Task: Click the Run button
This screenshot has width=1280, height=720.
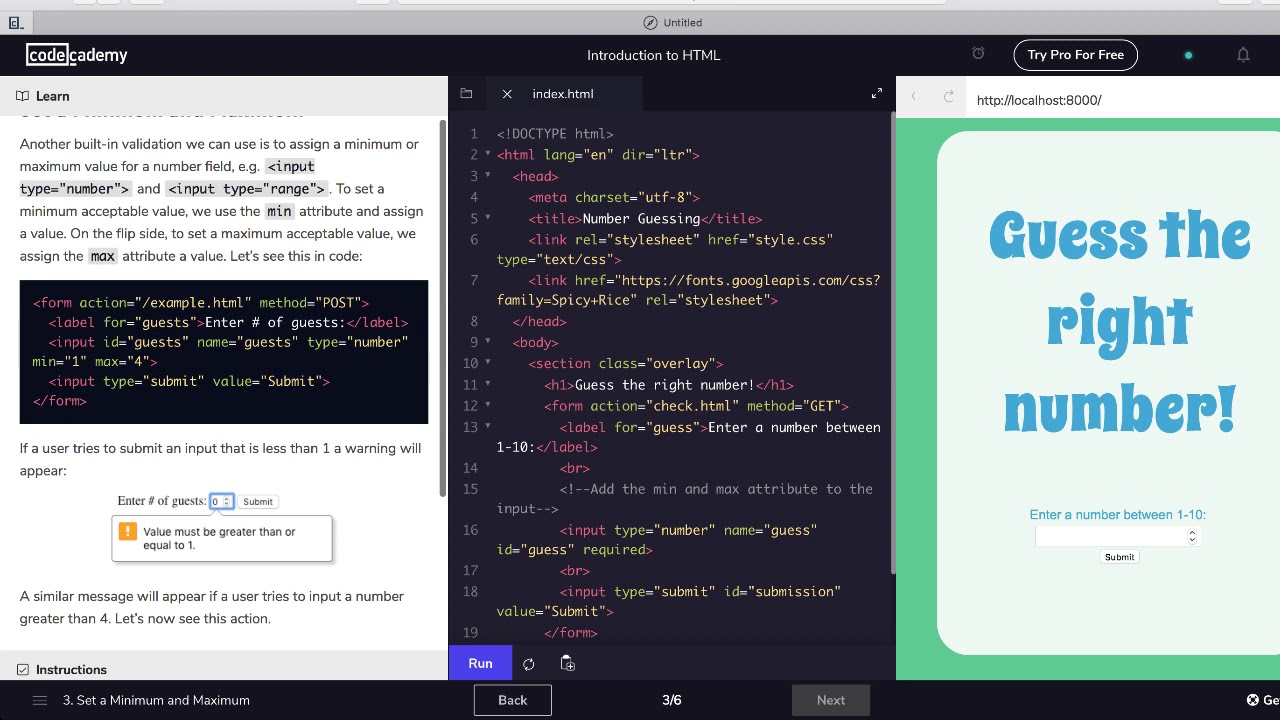Action: (480, 664)
